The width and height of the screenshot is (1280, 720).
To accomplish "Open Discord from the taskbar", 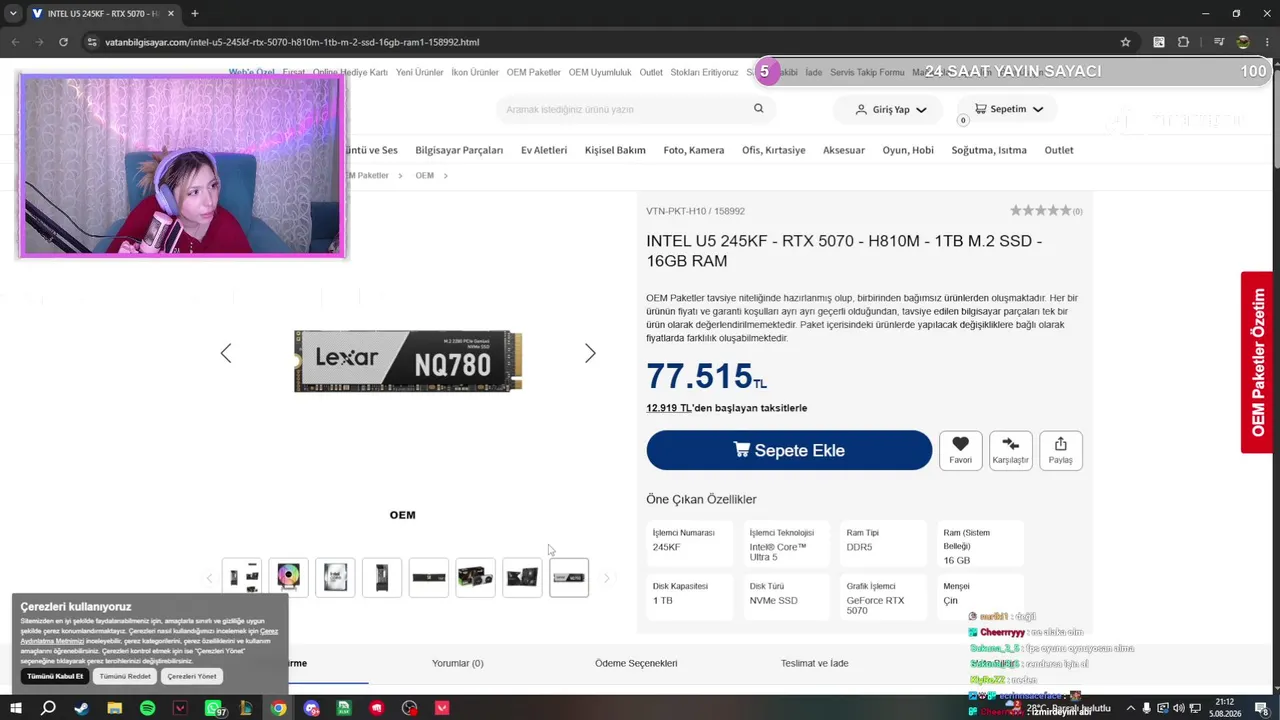I will [311, 708].
